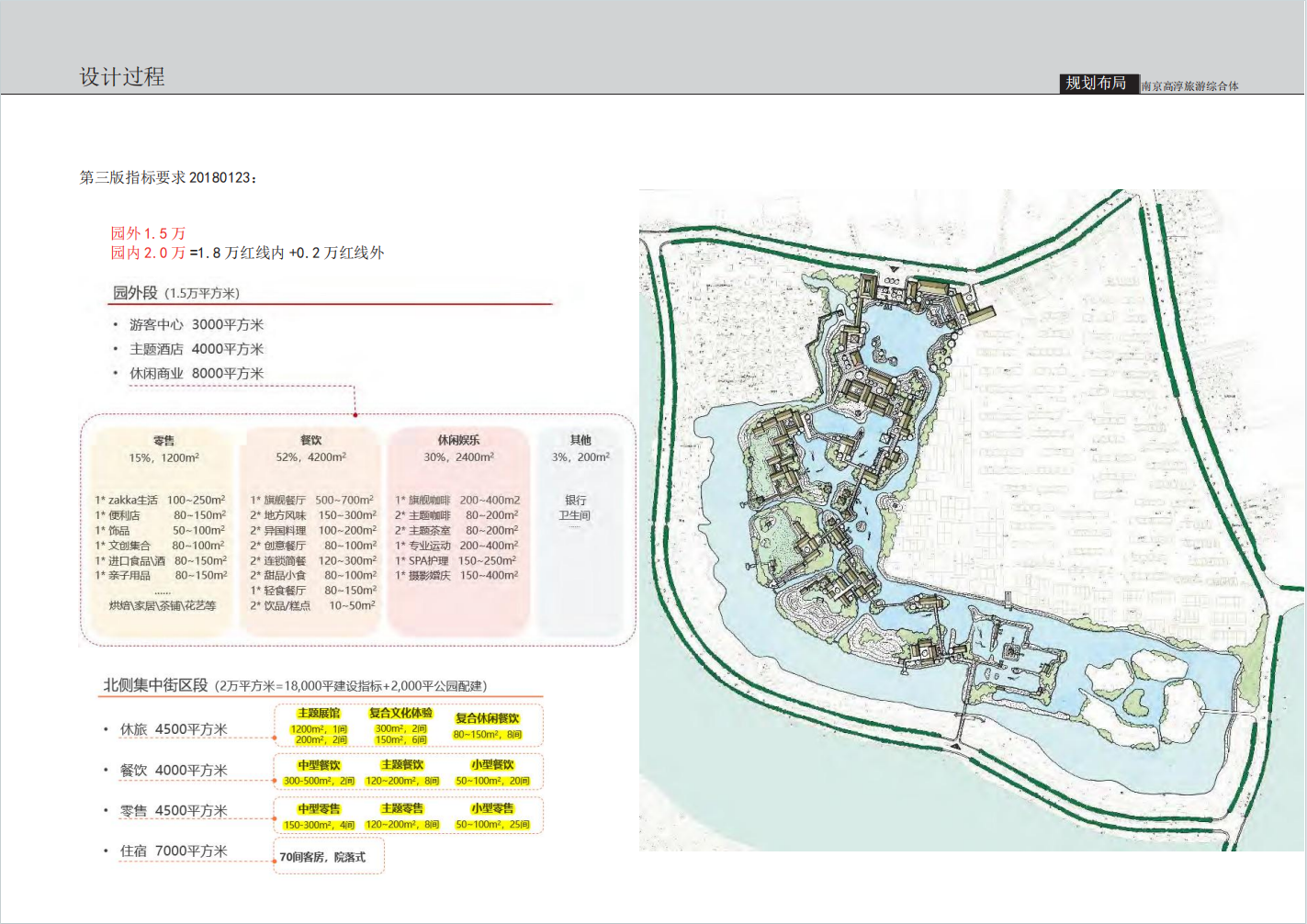Click the highlighted '中型餐饮' label
Screen dimensions: 1307x924
click(319, 765)
